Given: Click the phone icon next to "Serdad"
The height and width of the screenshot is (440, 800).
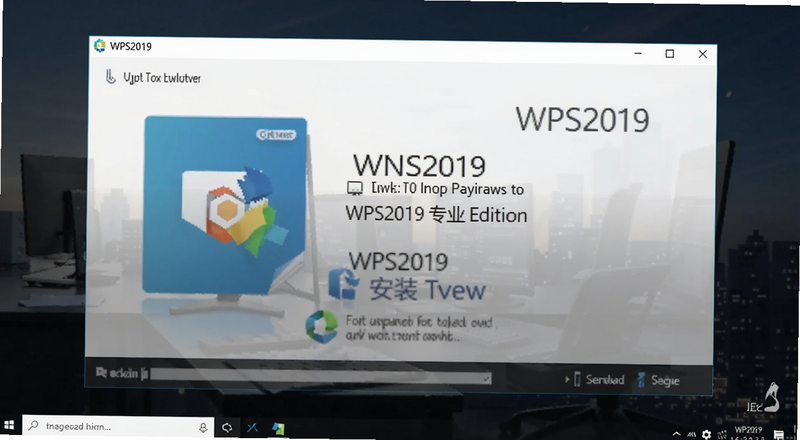Looking at the screenshot, I should tap(577, 379).
